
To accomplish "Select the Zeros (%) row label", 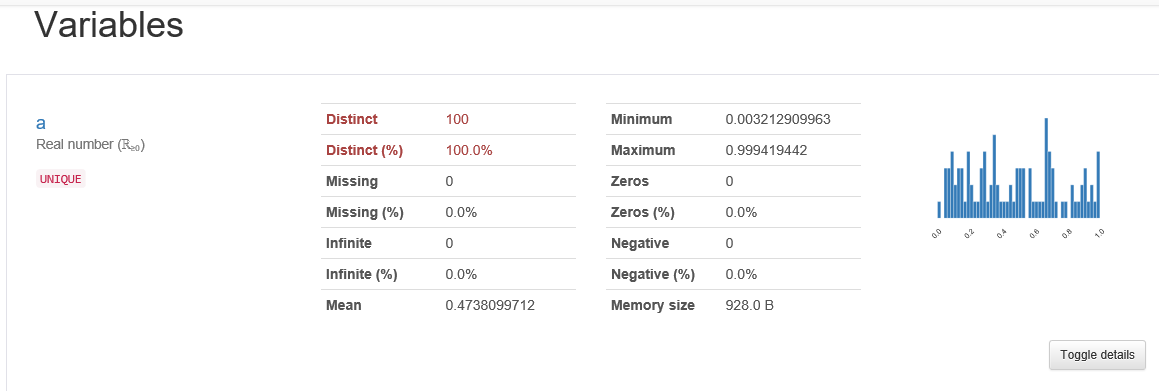I will (642, 212).
